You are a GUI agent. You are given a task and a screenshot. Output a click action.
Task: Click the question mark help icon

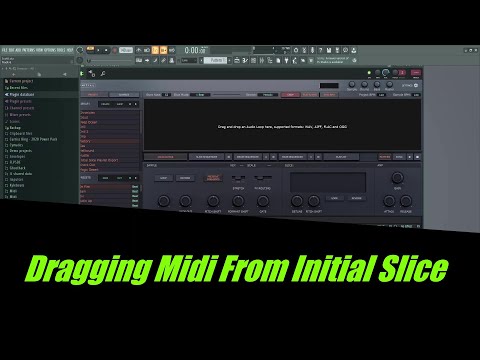point(320,50)
